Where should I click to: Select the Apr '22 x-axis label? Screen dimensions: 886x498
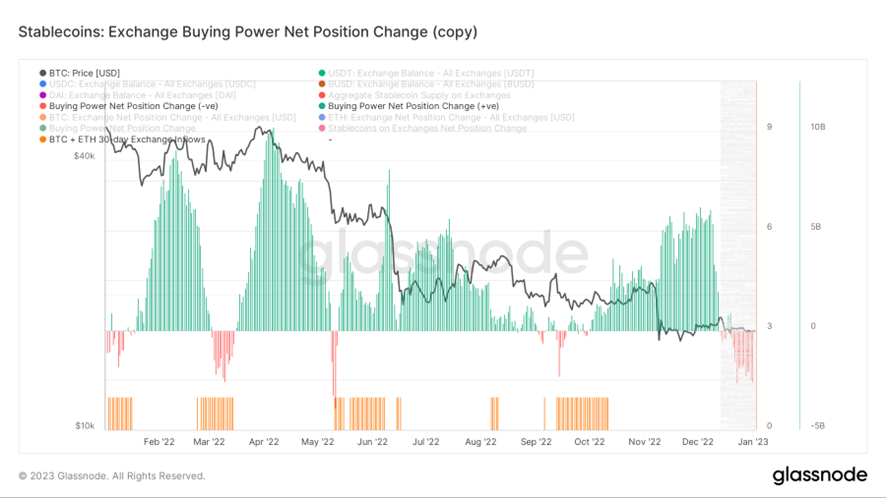(x=263, y=441)
